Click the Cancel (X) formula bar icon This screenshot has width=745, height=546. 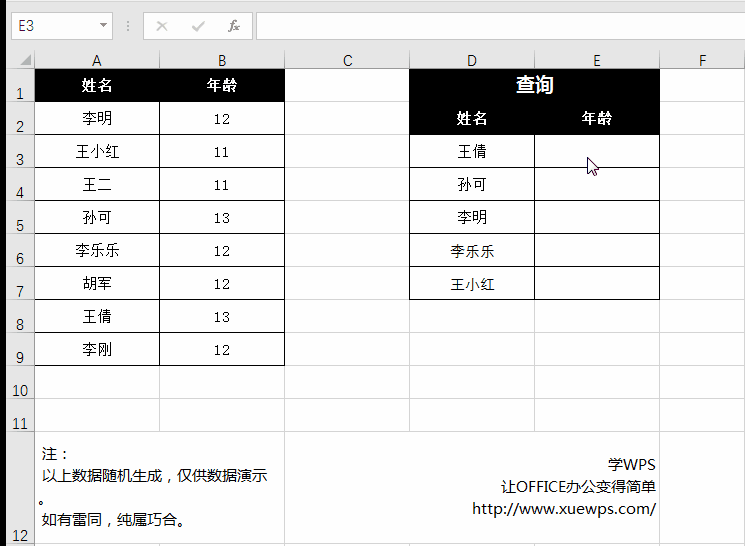tap(162, 26)
